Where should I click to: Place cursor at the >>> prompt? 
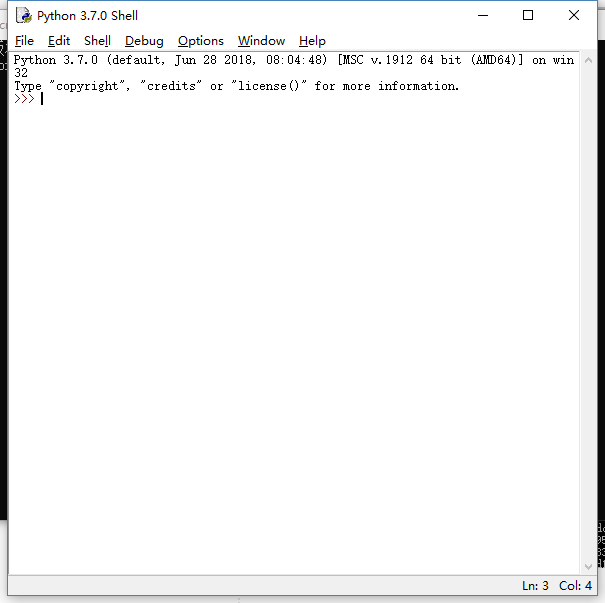pyautogui.click(x=42, y=99)
